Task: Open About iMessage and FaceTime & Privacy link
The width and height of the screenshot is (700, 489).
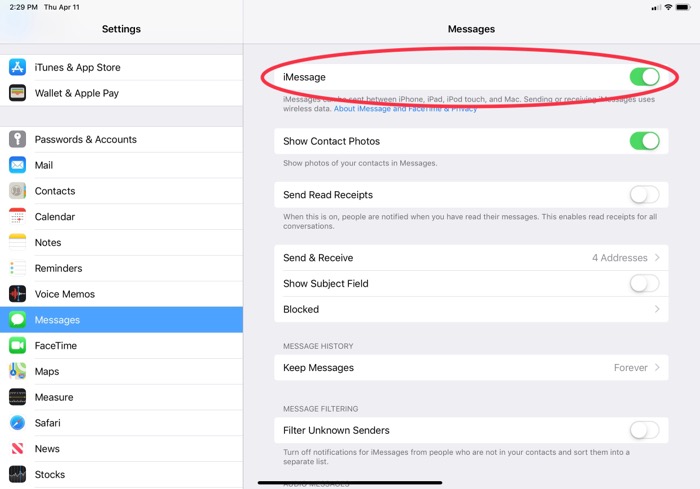Action: [405, 109]
